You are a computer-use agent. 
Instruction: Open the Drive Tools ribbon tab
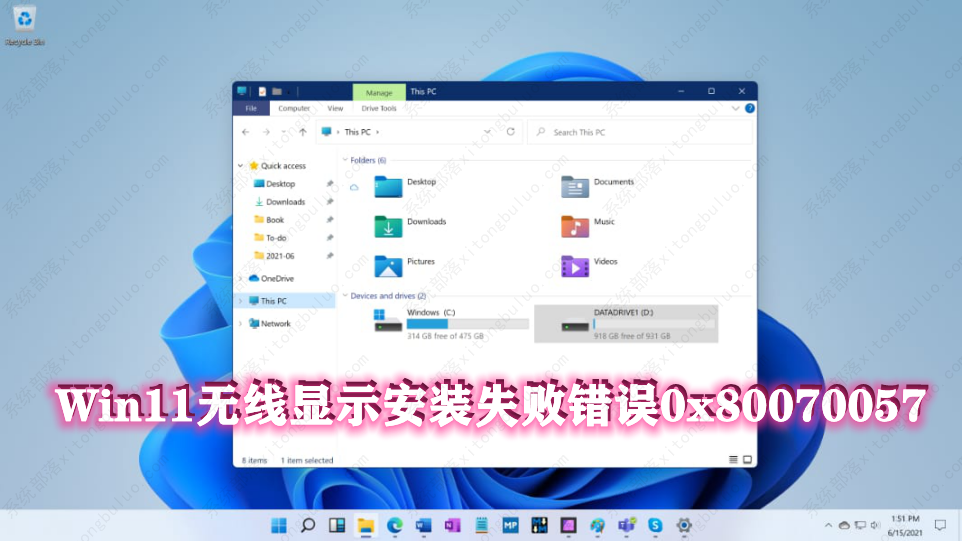[379, 108]
